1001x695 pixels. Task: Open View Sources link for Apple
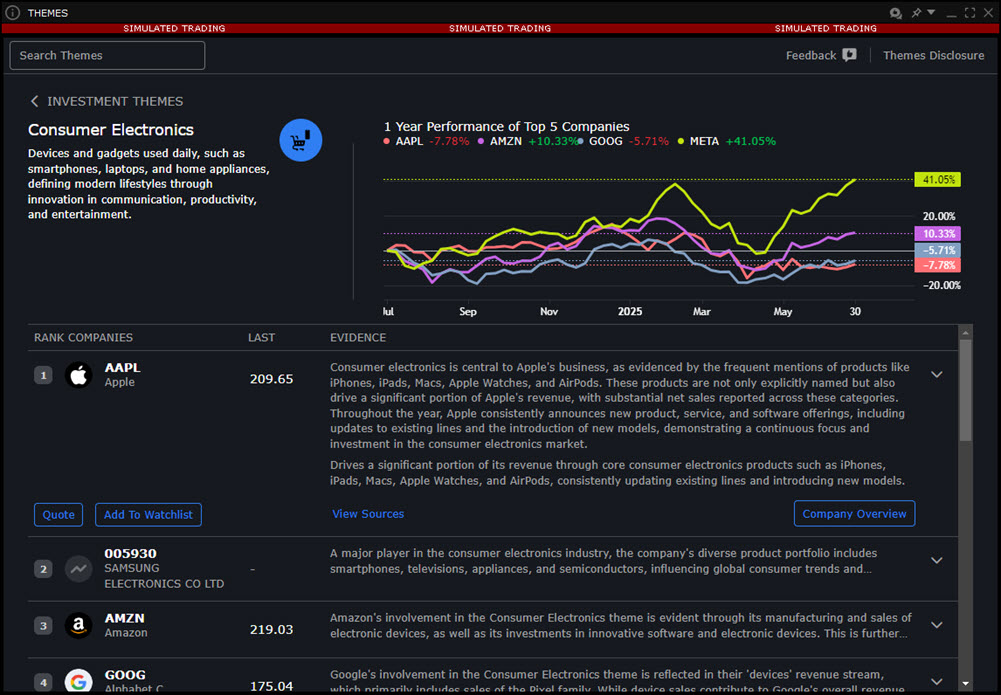click(x=368, y=514)
